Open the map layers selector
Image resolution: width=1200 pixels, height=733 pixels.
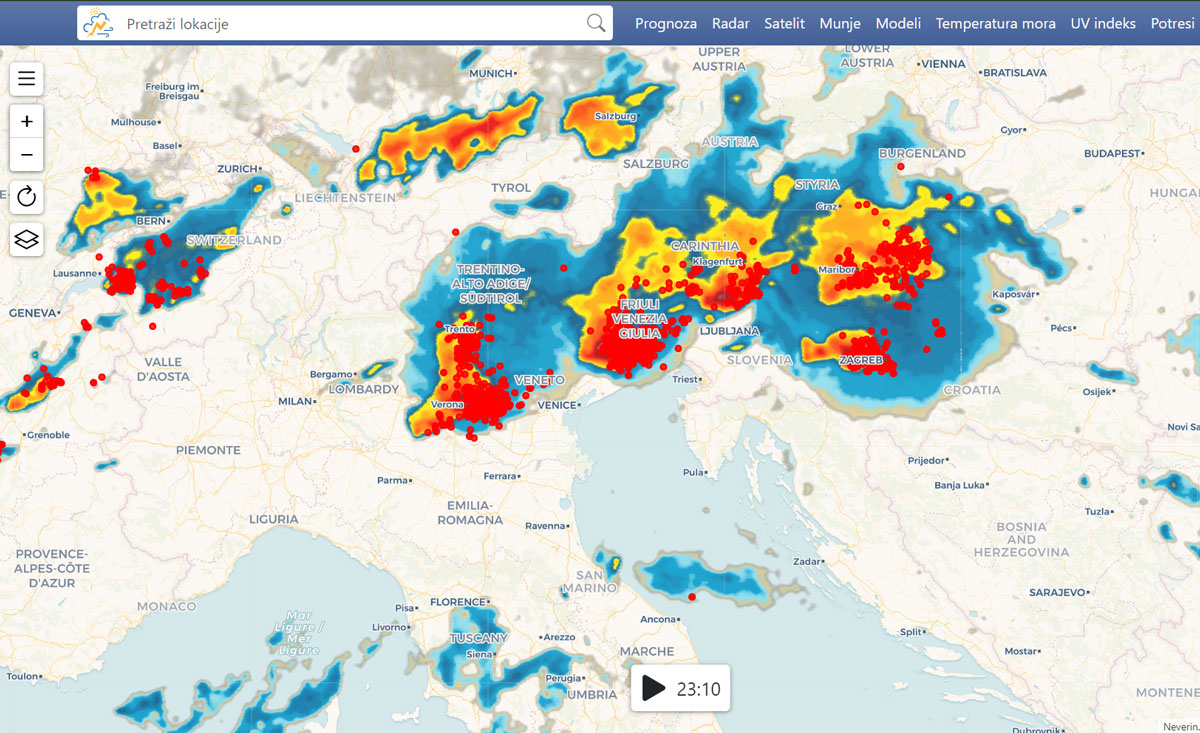pos(27,240)
